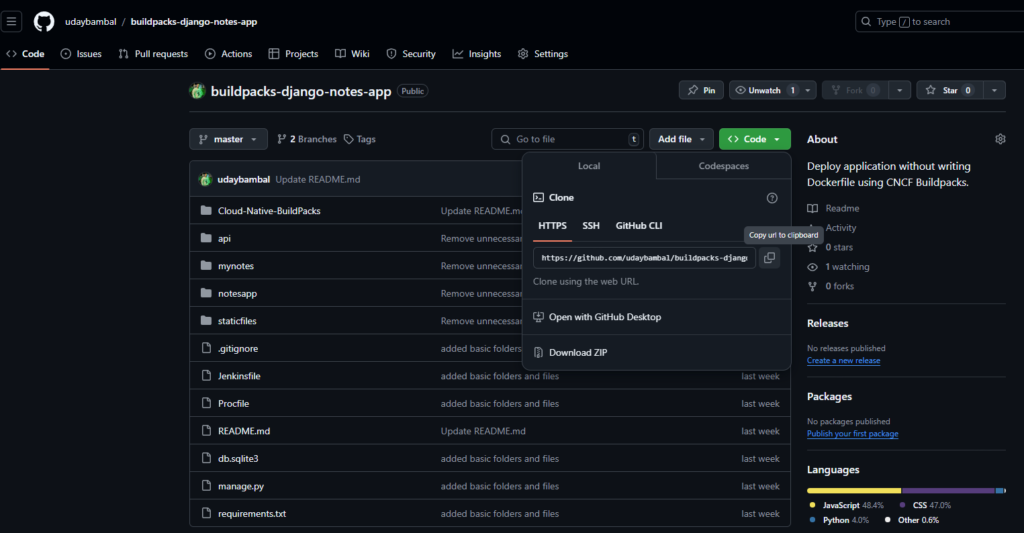Toggle the green Code dropdown button
Image resolution: width=1024 pixels, height=533 pixels.
754,139
